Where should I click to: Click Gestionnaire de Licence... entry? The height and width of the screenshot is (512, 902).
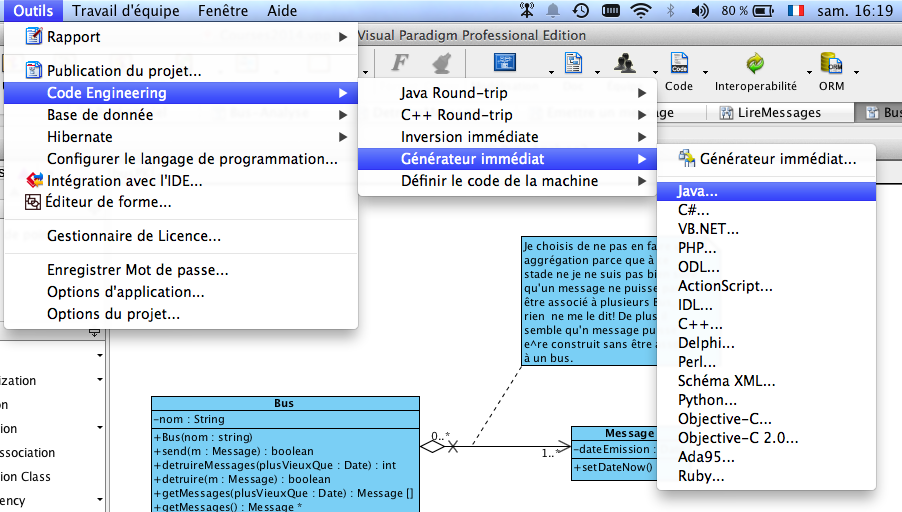[x=134, y=236]
